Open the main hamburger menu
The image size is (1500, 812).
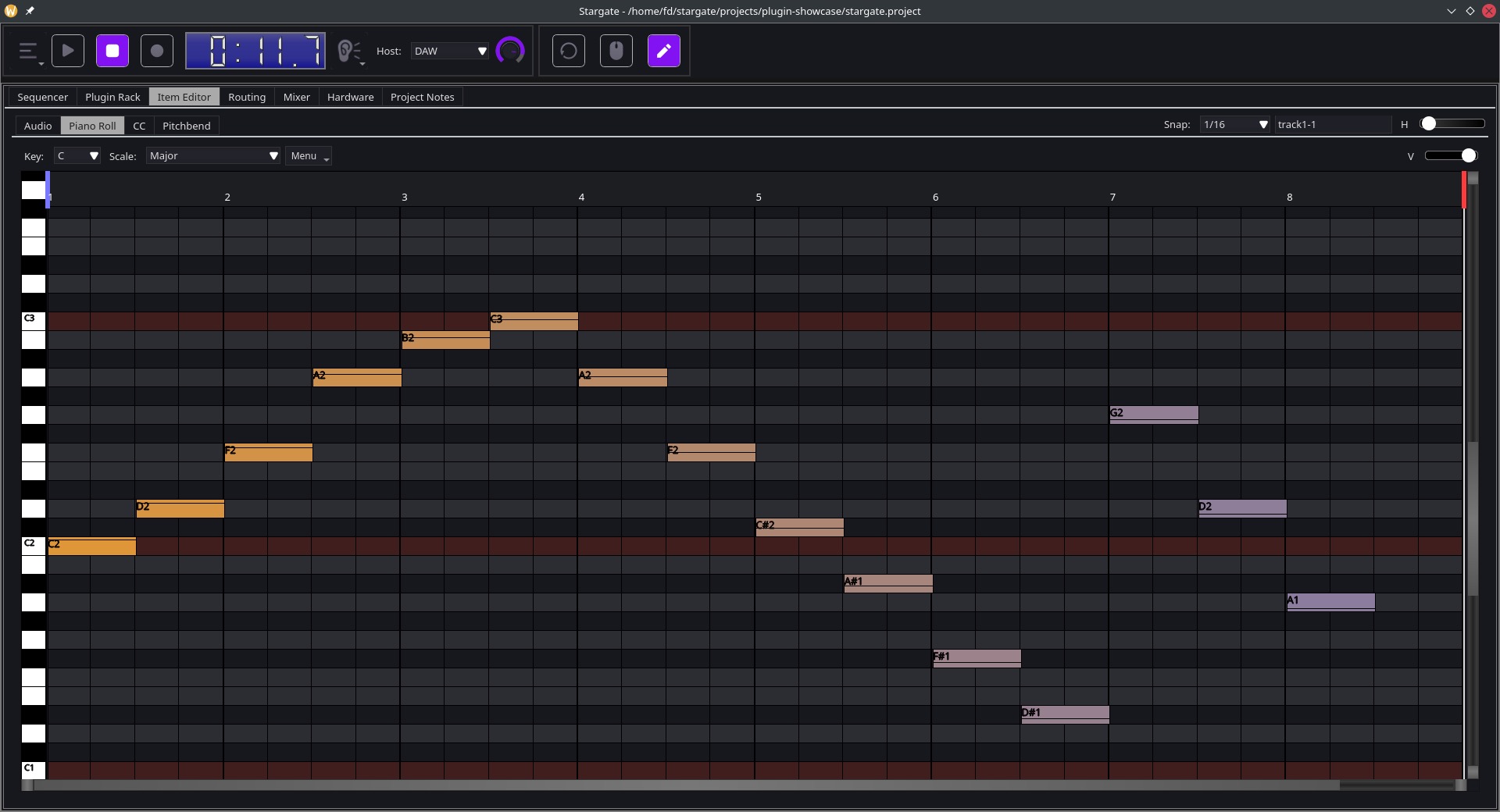(30, 52)
